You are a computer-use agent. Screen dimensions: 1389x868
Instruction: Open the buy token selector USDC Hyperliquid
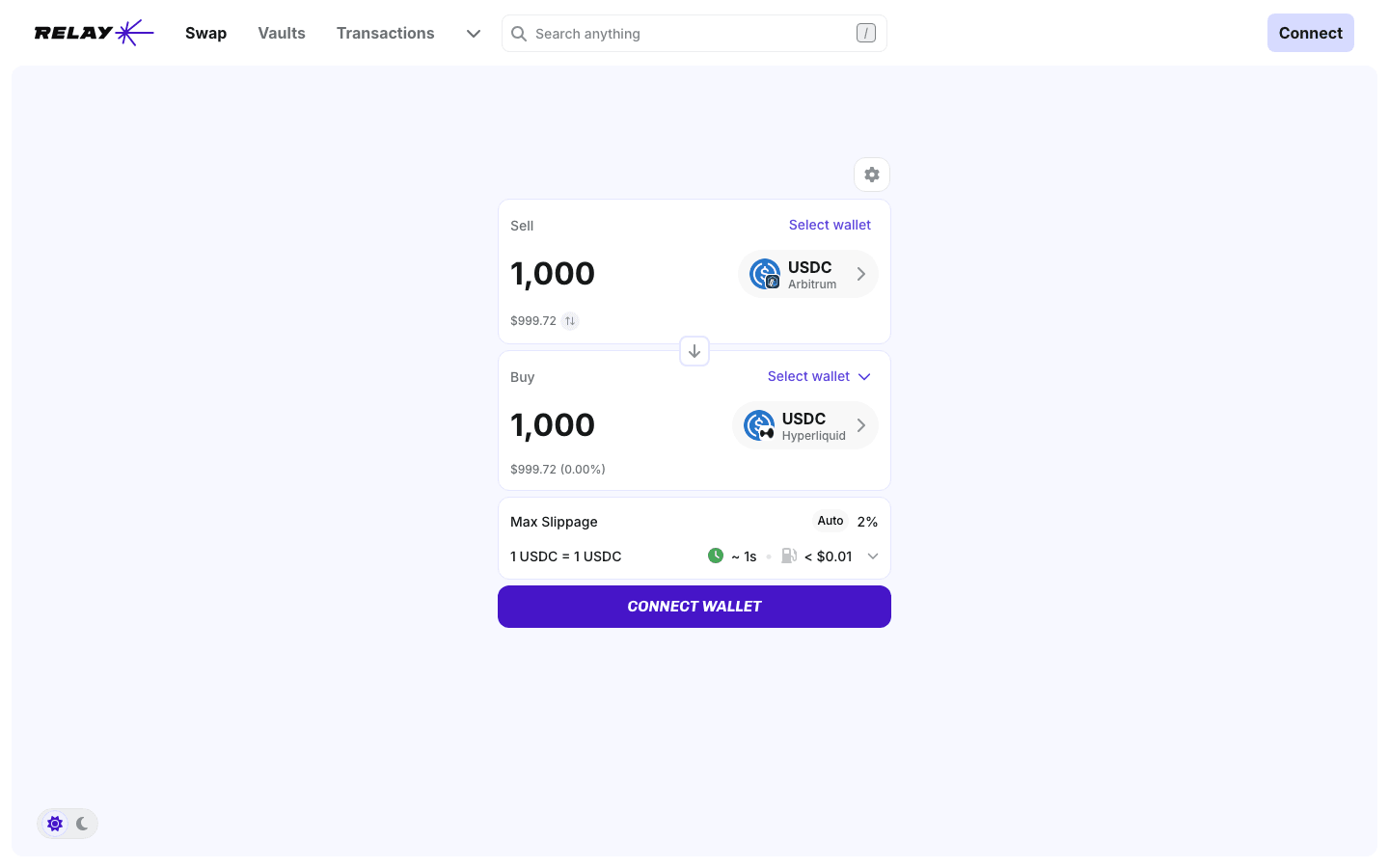[x=805, y=425]
